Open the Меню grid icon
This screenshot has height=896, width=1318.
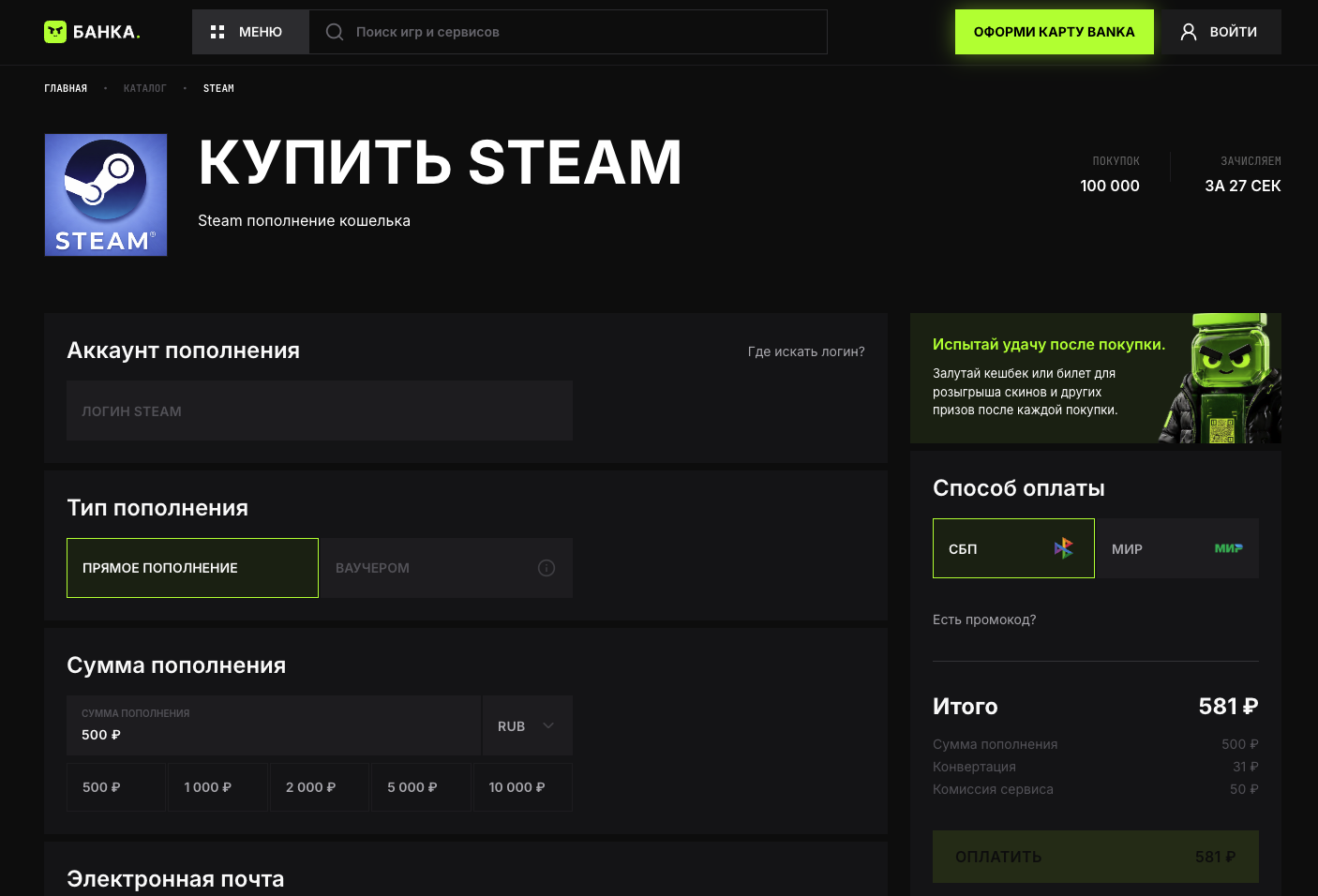(x=217, y=32)
